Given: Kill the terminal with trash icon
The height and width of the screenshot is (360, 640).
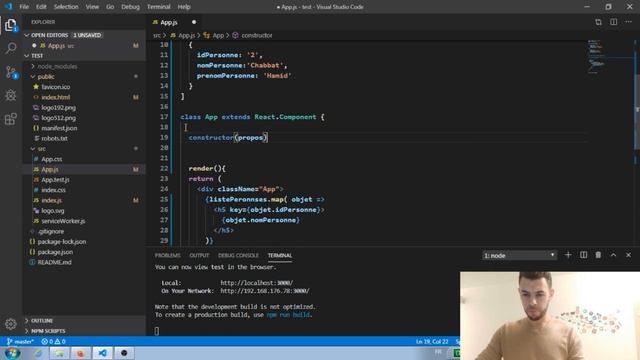Looking at the screenshot, I should click(x=598, y=255).
